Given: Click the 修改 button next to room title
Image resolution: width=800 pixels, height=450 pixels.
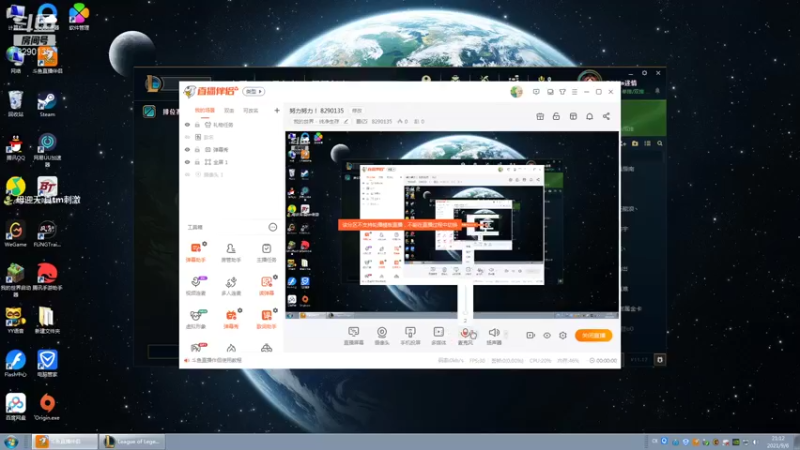Looking at the screenshot, I should (x=357, y=111).
